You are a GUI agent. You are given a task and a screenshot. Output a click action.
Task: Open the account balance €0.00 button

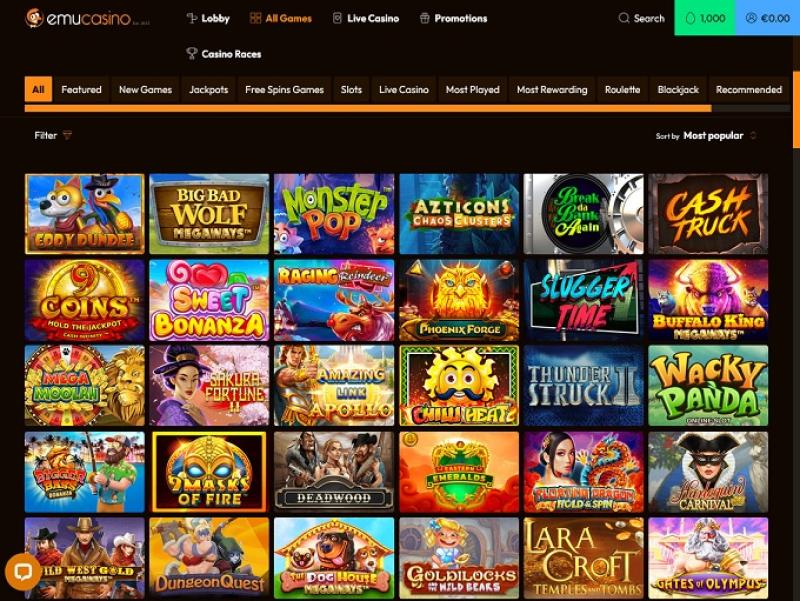(x=768, y=18)
